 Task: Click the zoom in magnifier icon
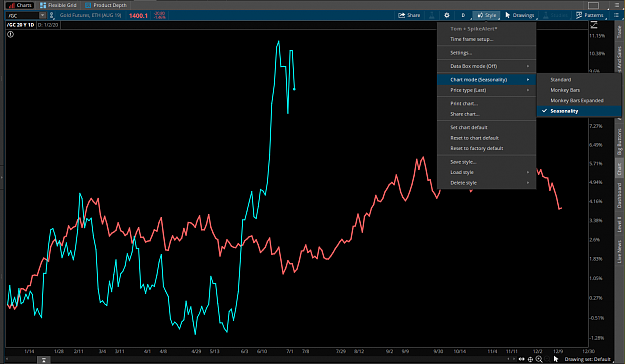click(539, 359)
